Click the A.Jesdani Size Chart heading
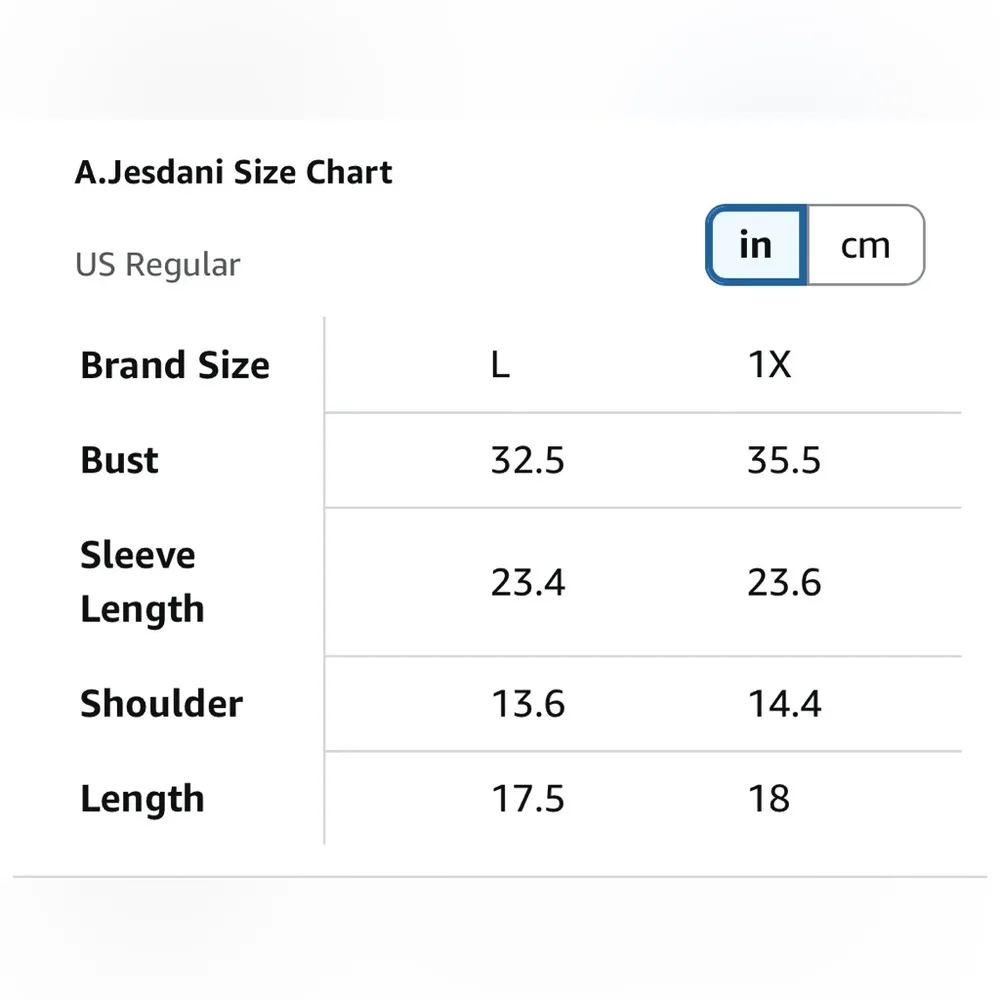This screenshot has width=1000, height=1000. [x=233, y=172]
